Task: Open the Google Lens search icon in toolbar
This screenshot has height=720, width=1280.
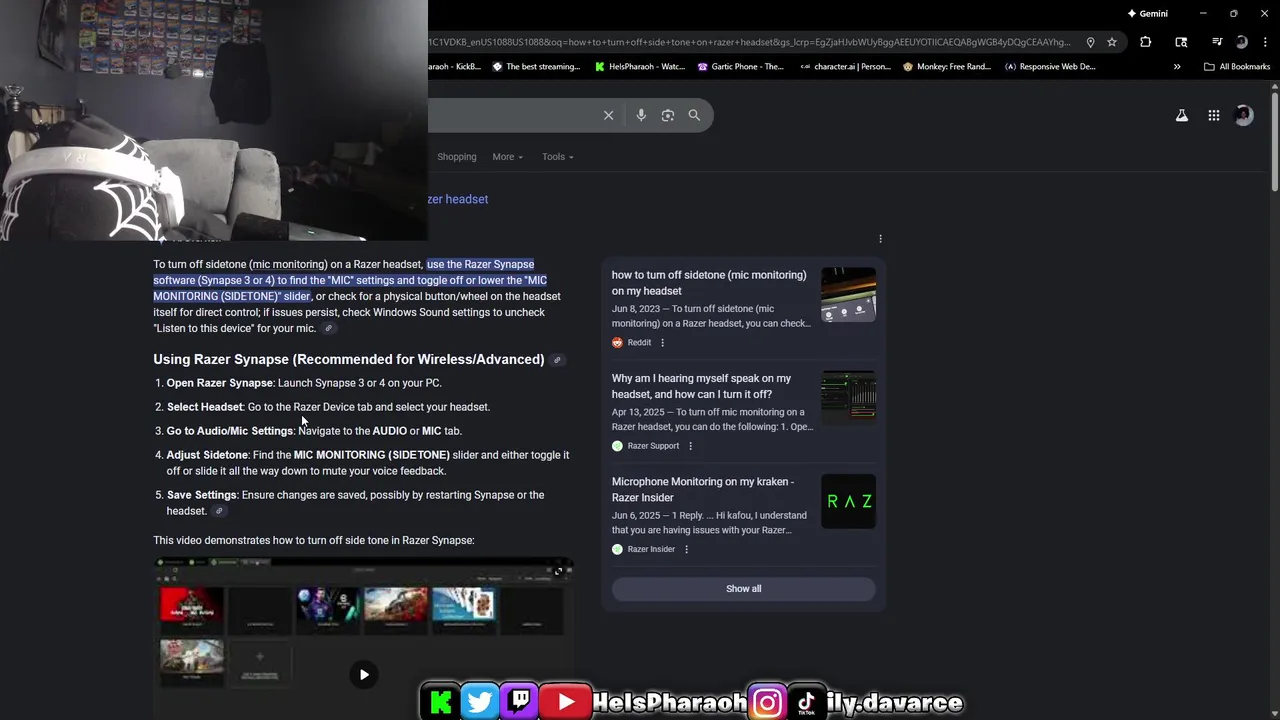Action: 1181,42
